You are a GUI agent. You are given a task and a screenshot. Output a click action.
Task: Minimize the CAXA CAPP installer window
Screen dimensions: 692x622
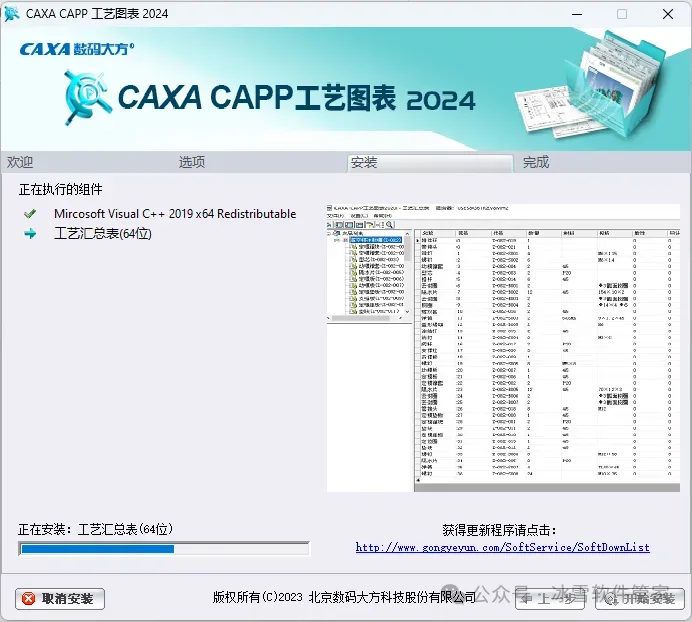[x=577, y=14]
